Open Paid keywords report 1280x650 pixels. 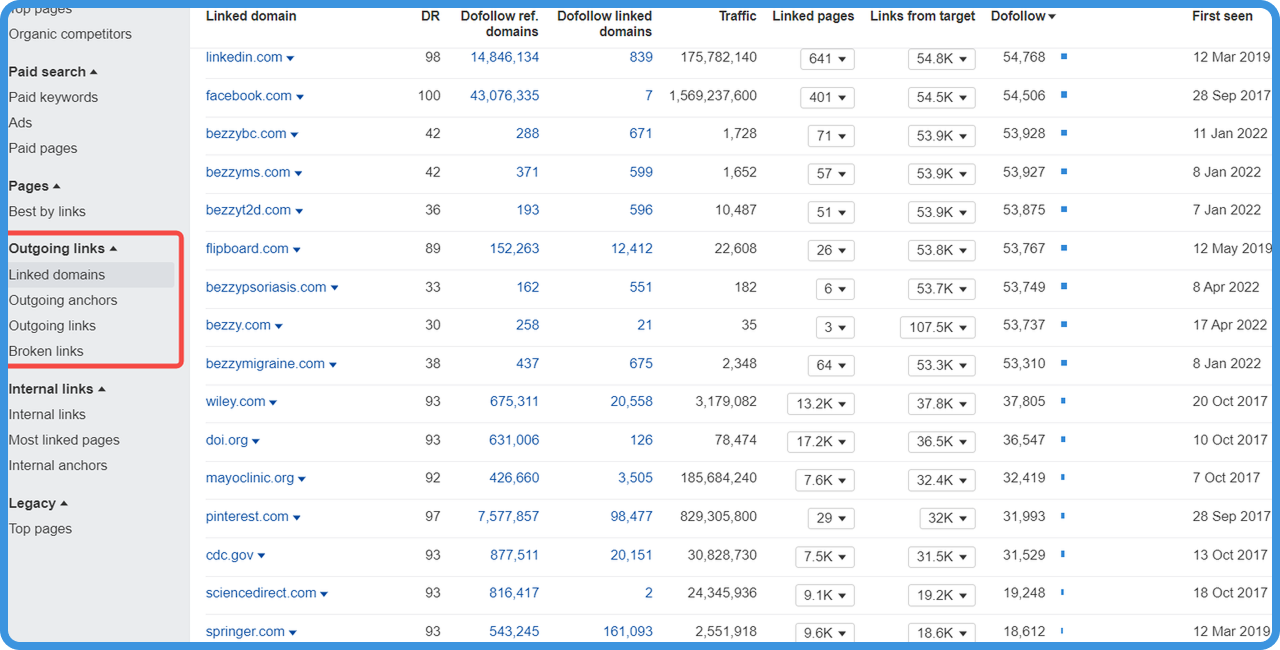(x=53, y=97)
